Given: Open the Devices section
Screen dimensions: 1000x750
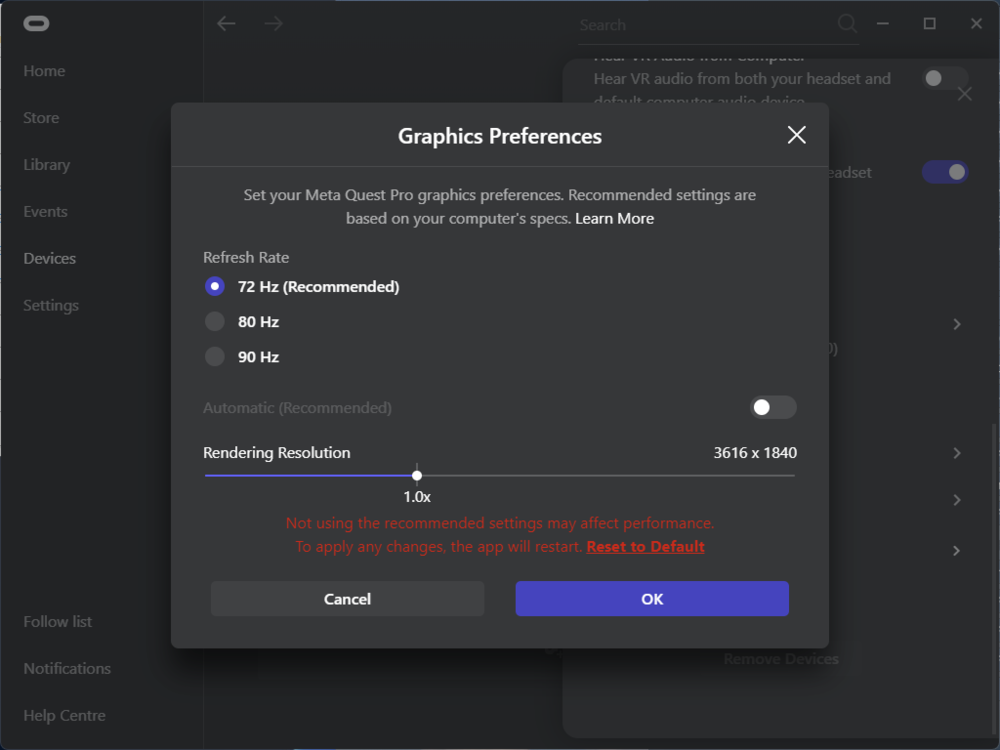Looking at the screenshot, I should (x=50, y=258).
